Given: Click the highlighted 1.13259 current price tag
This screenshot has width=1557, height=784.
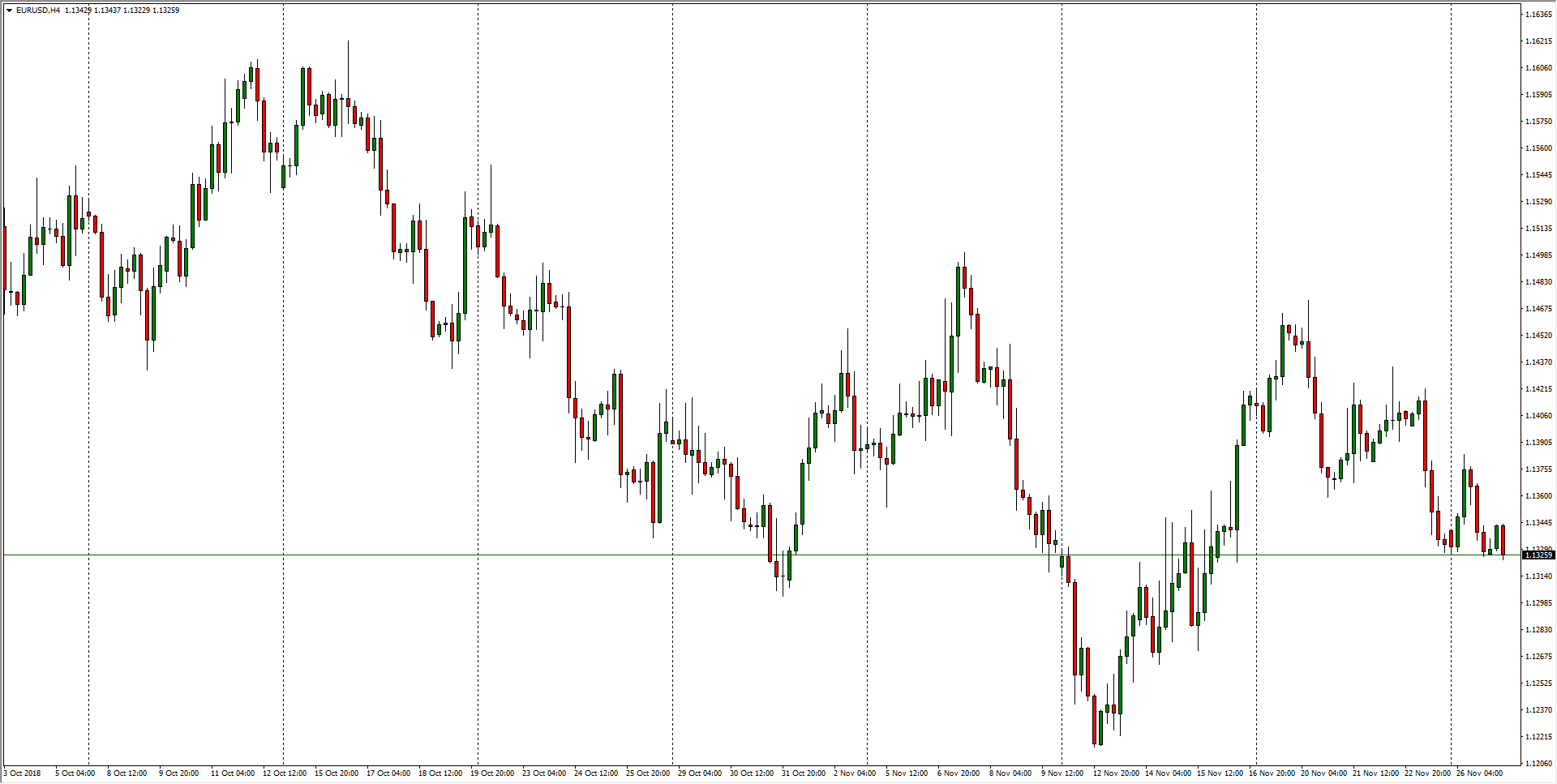Looking at the screenshot, I should click(1538, 555).
